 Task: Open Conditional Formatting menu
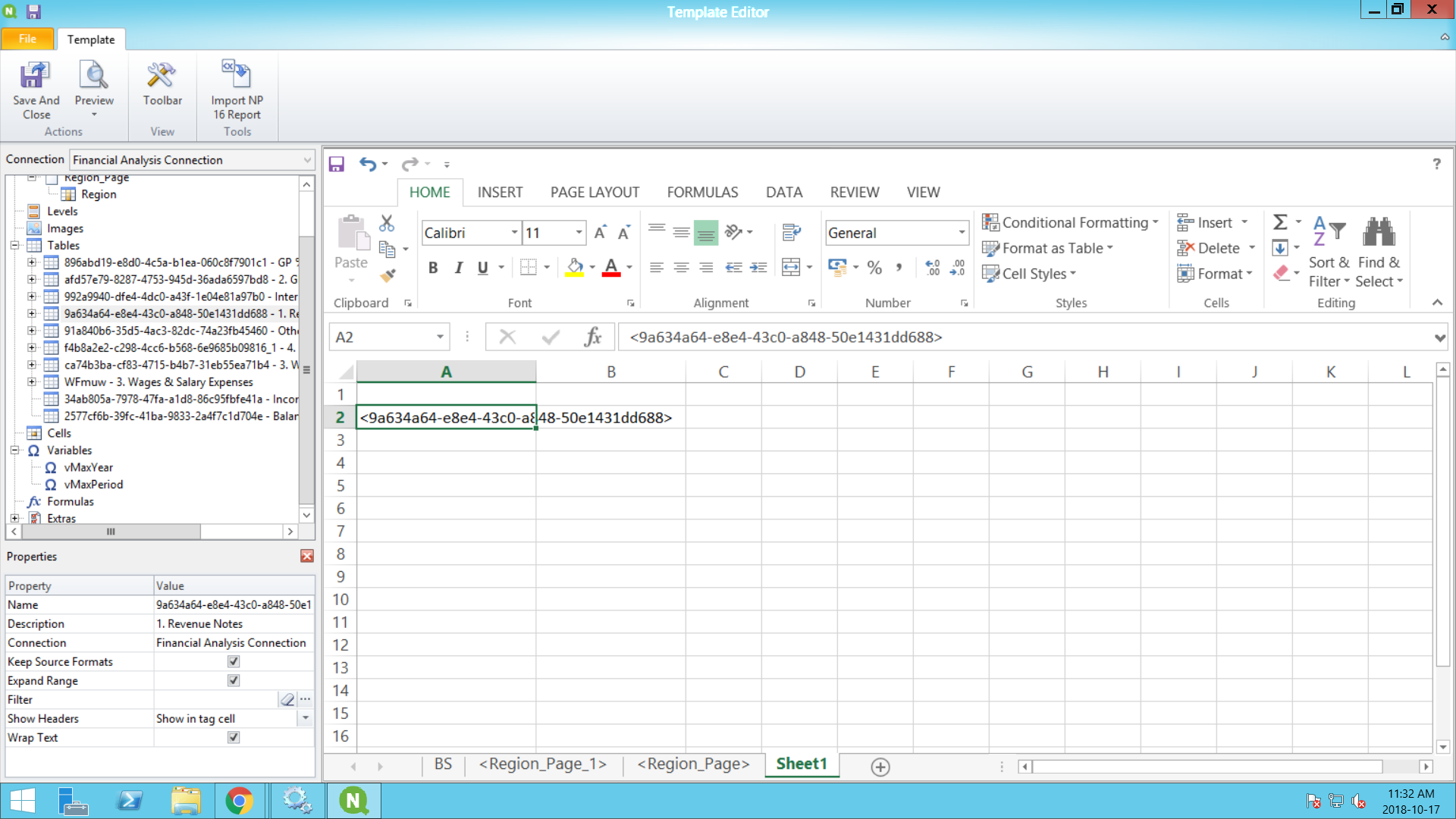(x=1071, y=222)
